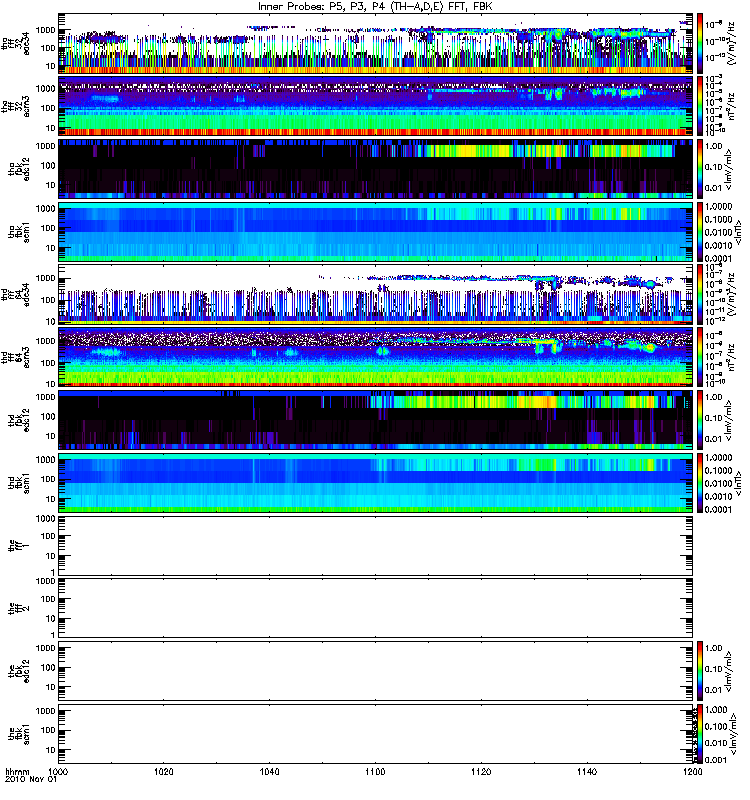The width and height of the screenshot is (750, 800).
Task: Click the empty the fff 2 panel
Action: (376, 608)
